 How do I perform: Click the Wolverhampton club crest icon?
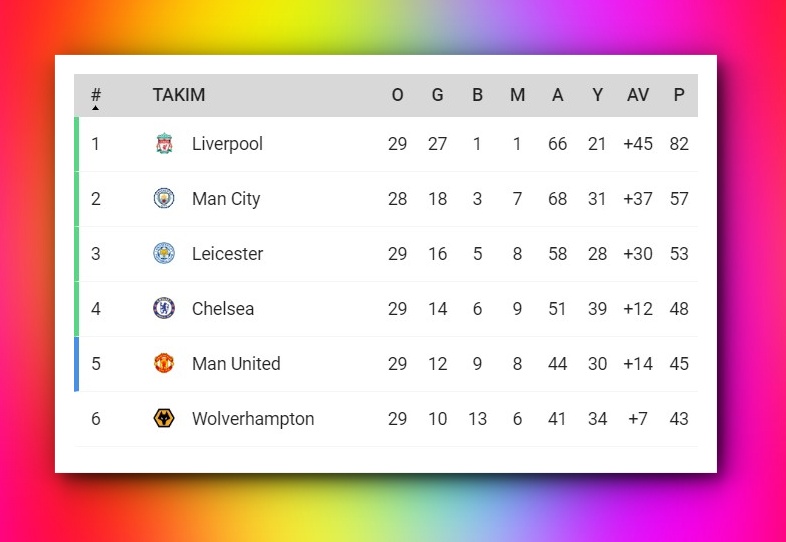(x=164, y=419)
